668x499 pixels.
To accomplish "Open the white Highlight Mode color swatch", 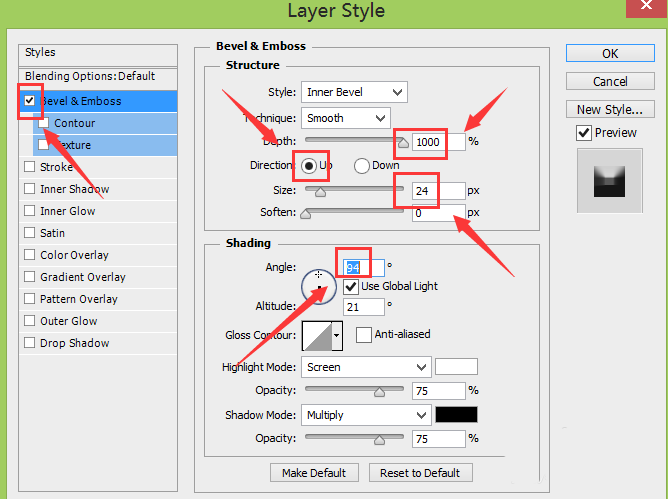I will pos(456,366).
